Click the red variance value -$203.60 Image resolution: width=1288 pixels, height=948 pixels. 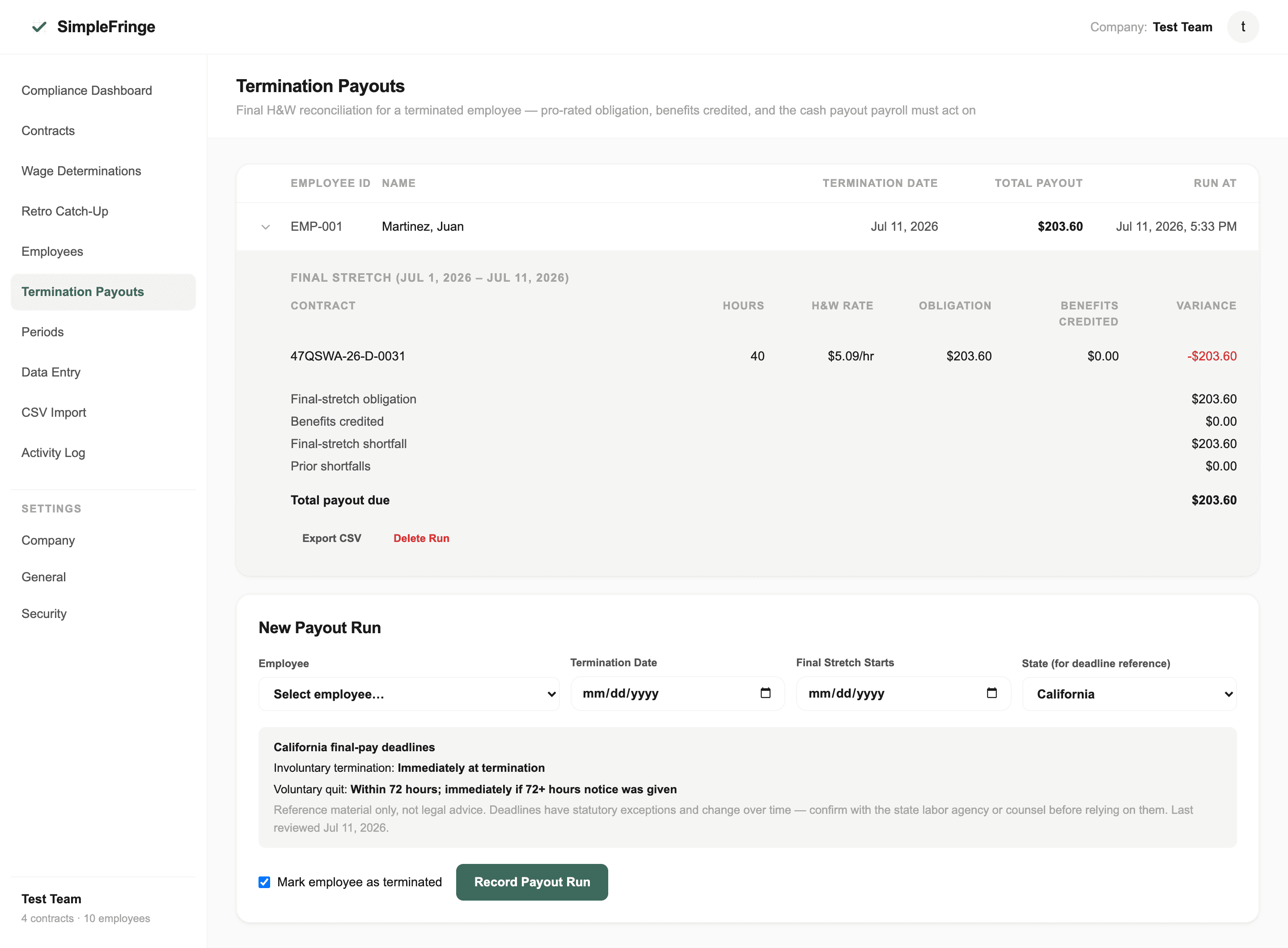(x=1212, y=356)
